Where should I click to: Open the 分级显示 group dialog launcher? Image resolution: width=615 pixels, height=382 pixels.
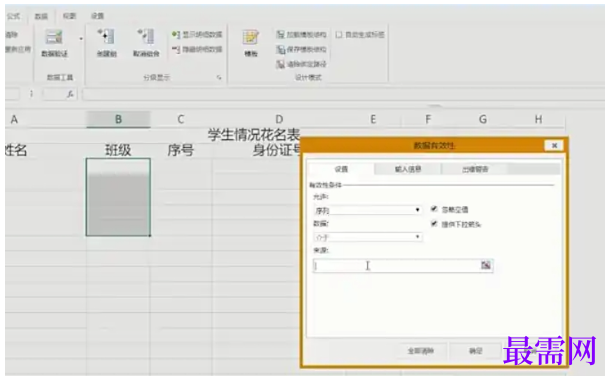219,77
